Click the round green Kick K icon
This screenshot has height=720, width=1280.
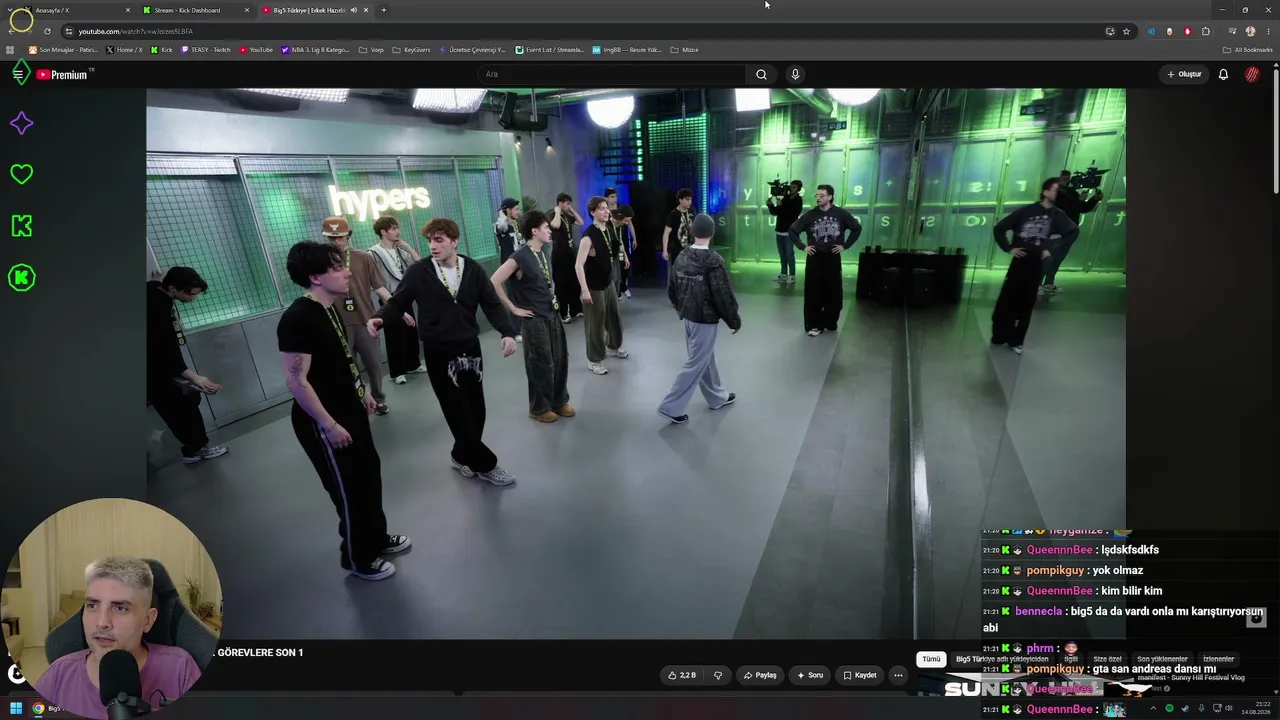click(x=21, y=278)
